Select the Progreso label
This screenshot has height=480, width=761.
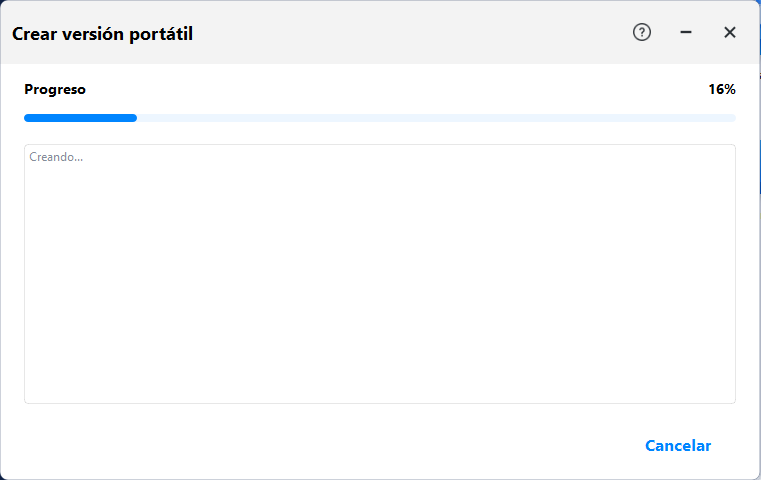pos(55,89)
